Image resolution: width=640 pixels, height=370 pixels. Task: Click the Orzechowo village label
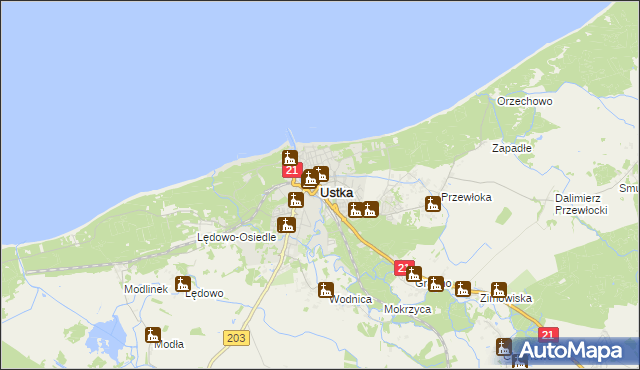tap(524, 101)
